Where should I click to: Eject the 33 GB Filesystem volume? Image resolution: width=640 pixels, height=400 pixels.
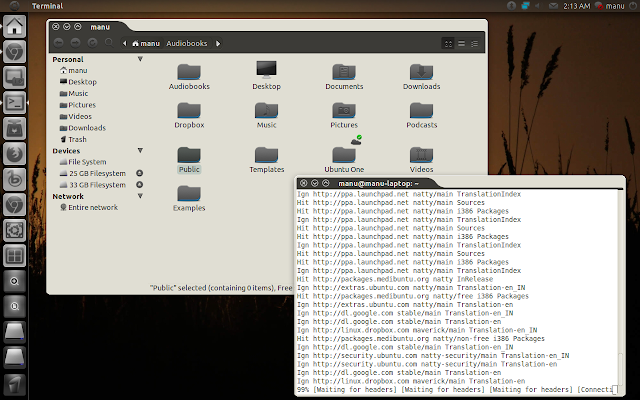tap(139, 184)
